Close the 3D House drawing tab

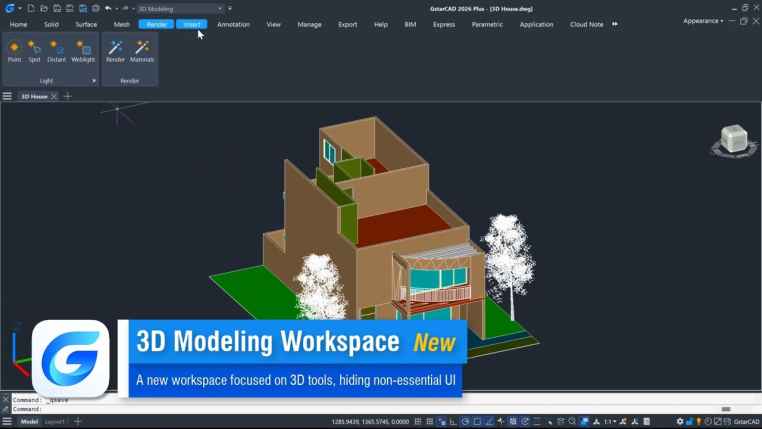[x=54, y=96]
